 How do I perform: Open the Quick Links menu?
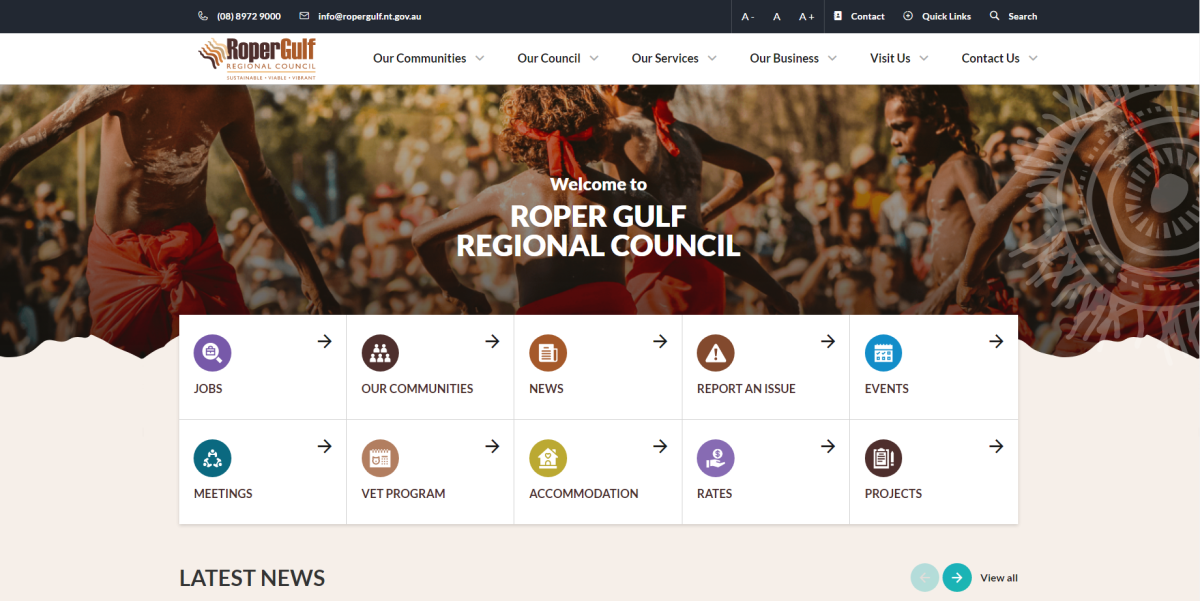[936, 16]
